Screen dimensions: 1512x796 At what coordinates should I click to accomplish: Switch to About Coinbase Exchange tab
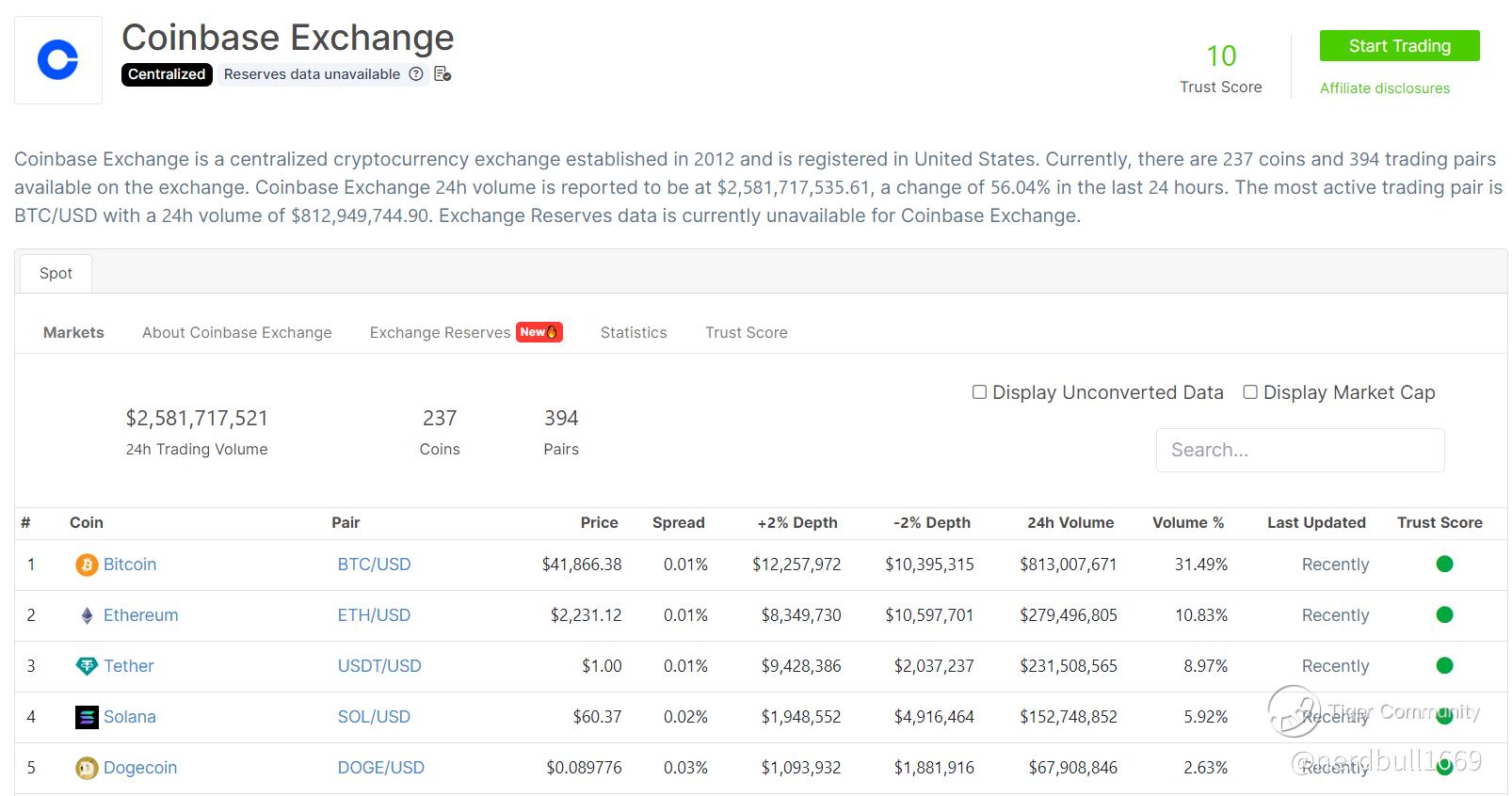[236, 332]
